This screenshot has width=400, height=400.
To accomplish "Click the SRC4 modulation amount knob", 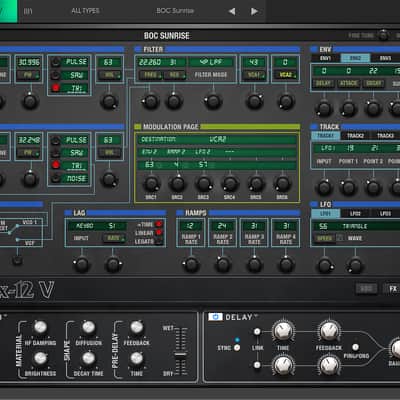I will [230, 183].
